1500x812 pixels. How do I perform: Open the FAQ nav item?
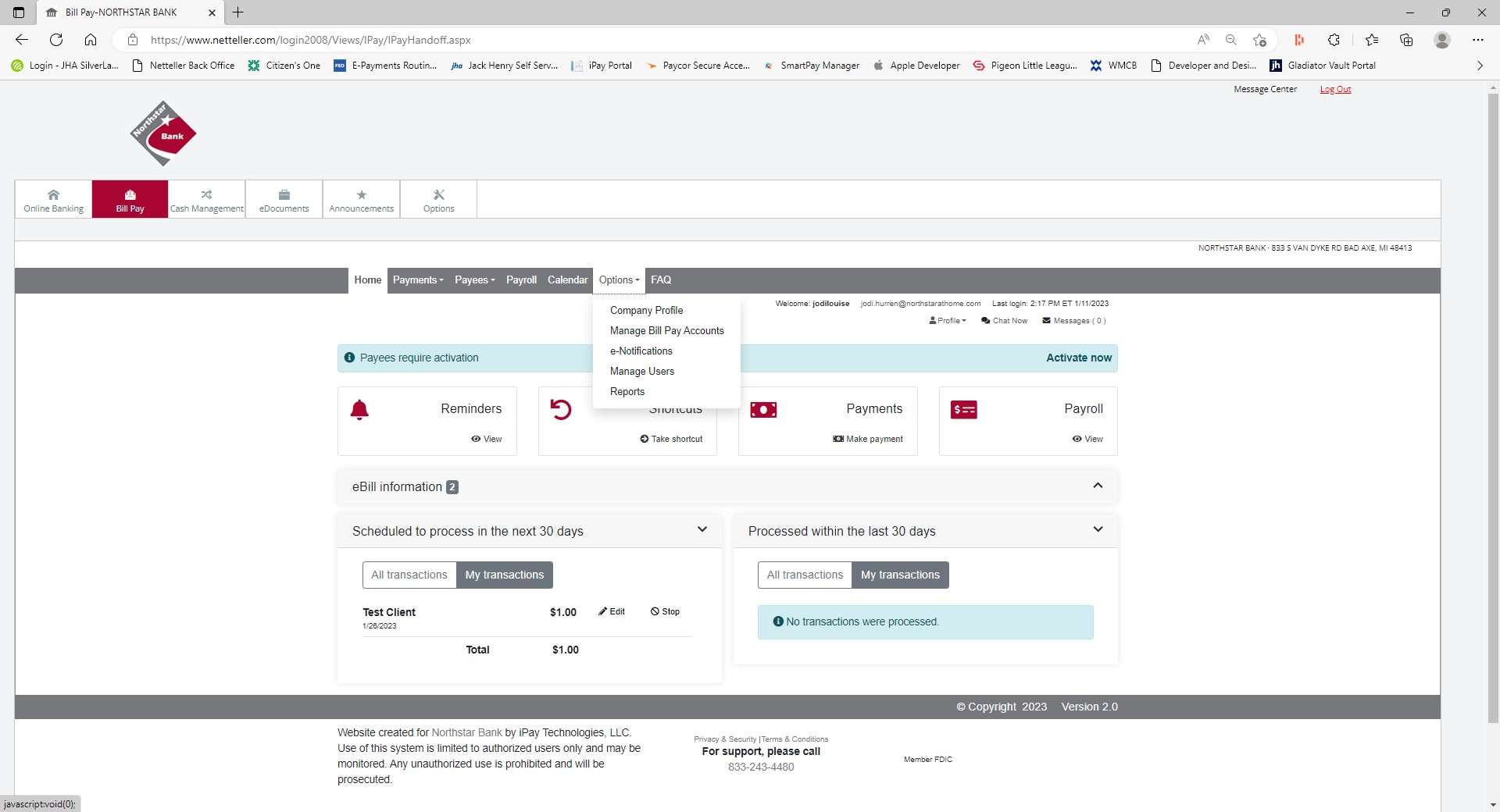[x=661, y=280]
